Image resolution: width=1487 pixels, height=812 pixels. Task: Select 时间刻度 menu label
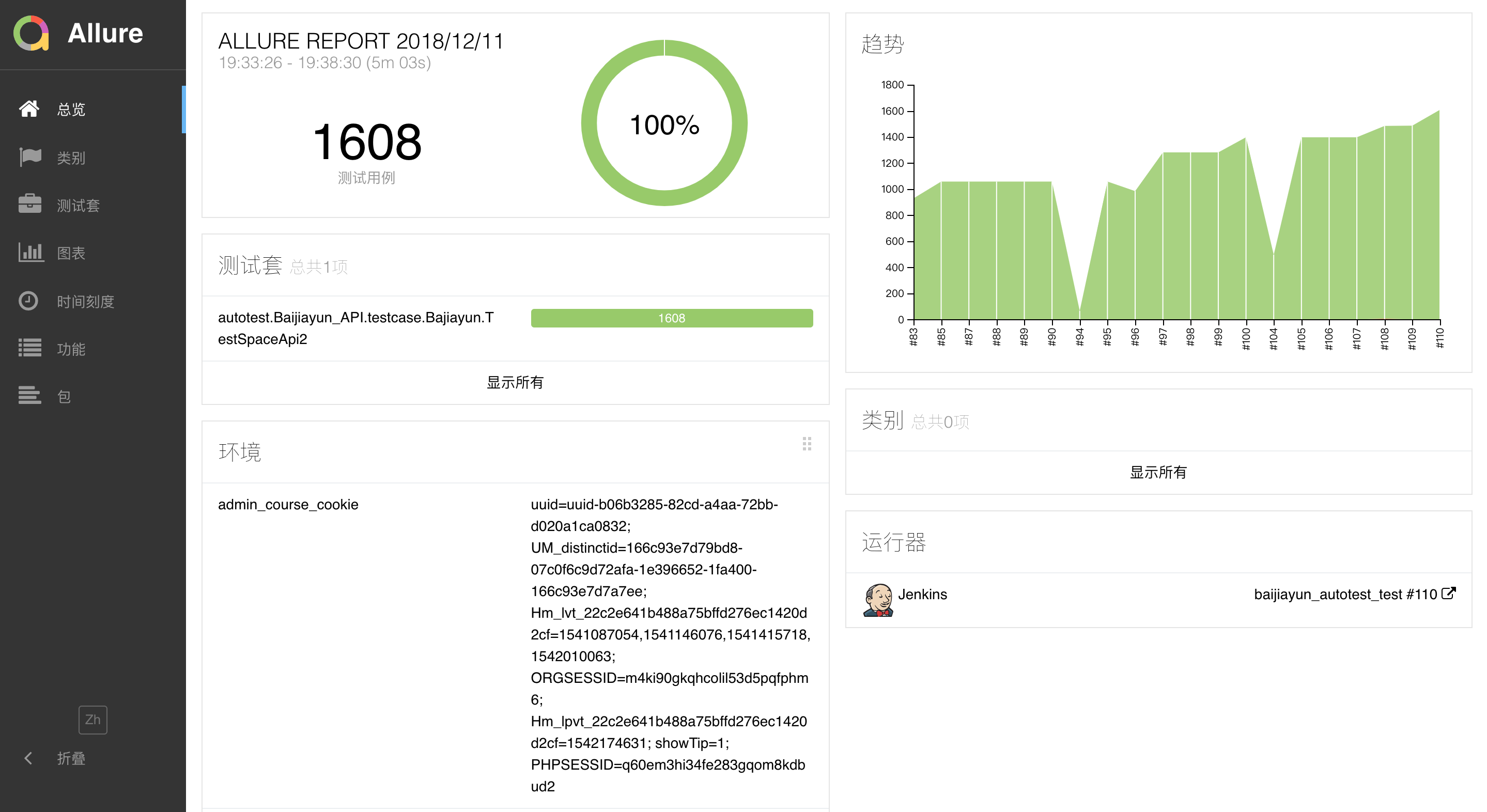[85, 301]
